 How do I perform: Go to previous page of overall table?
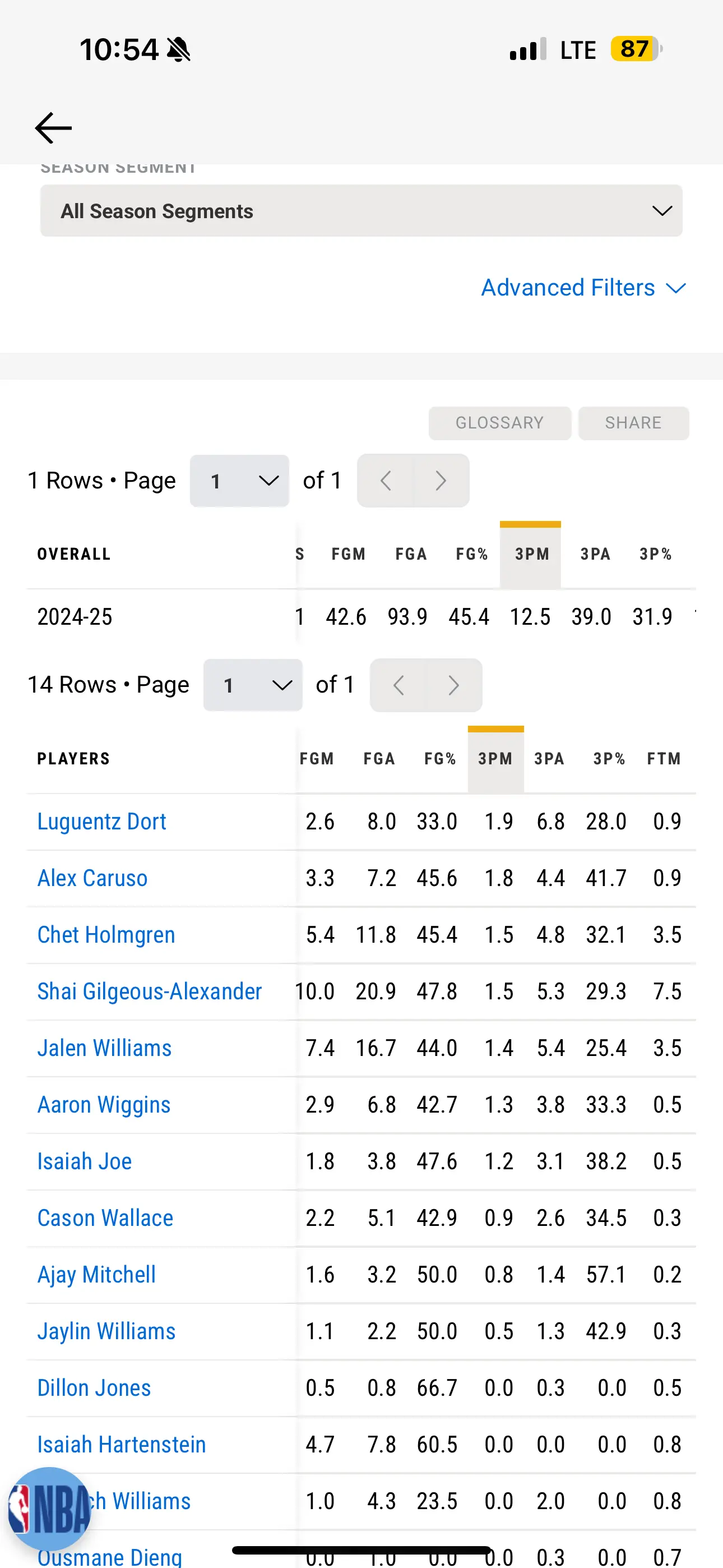385,481
